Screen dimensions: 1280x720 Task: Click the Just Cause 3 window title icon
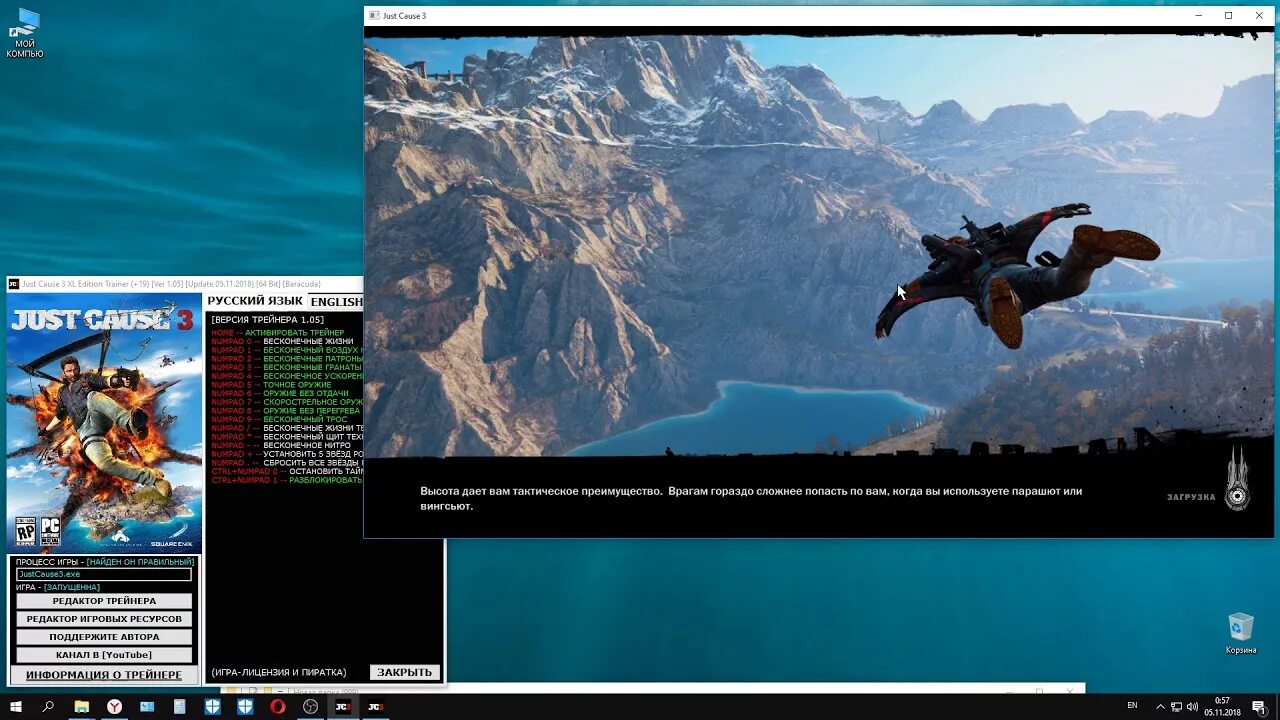(374, 16)
